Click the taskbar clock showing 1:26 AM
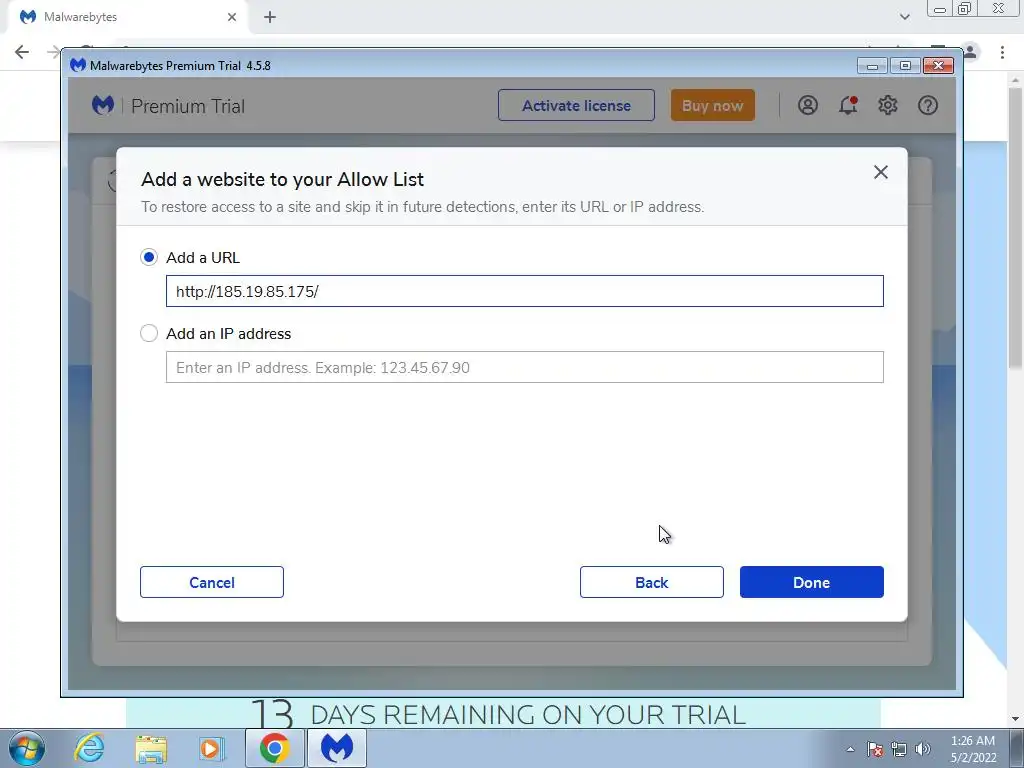Viewport: 1024px width, 768px height. [973, 749]
